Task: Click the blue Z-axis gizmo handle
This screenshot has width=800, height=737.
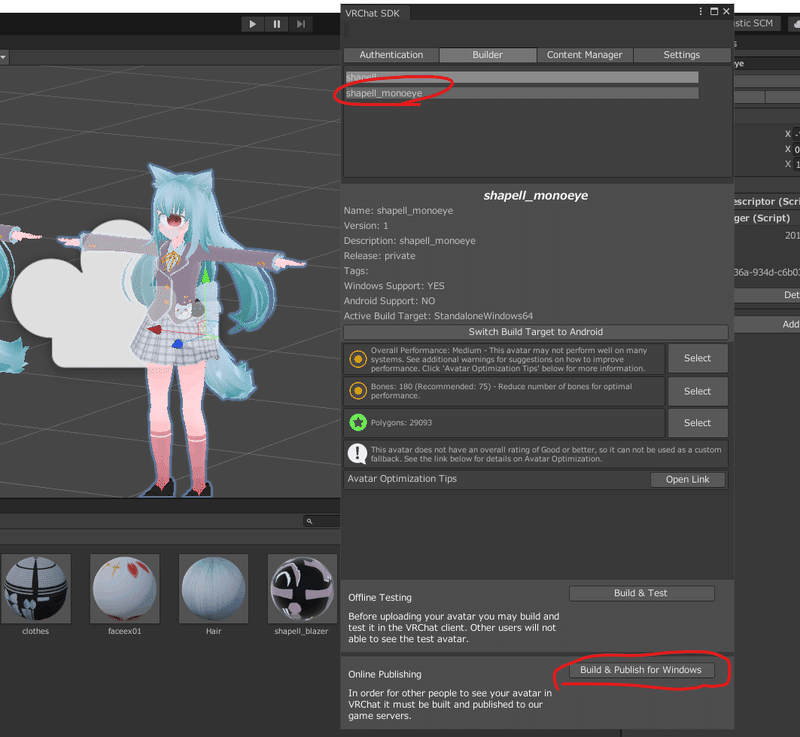Action: point(177,344)
